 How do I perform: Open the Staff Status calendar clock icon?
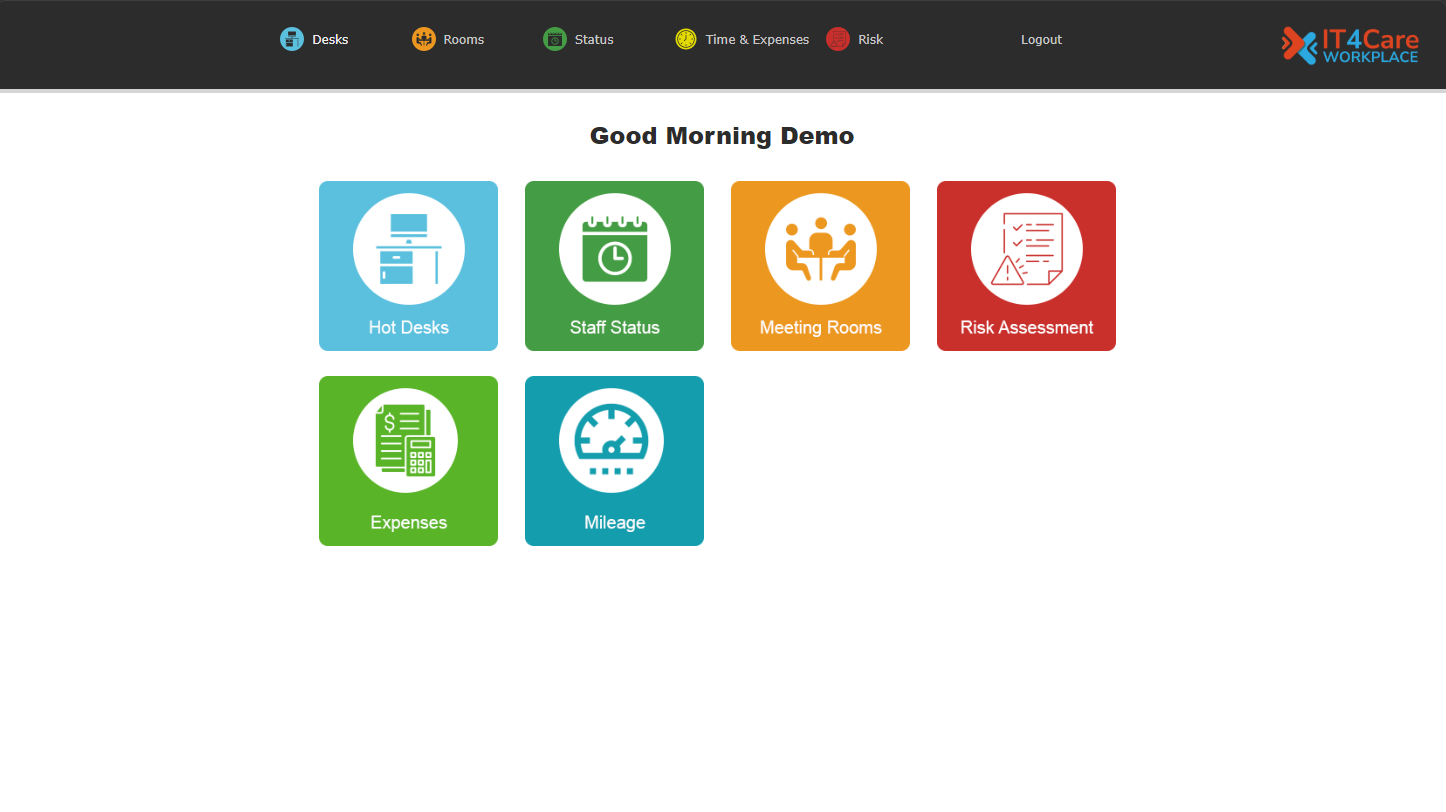click(x=615, y=249)
